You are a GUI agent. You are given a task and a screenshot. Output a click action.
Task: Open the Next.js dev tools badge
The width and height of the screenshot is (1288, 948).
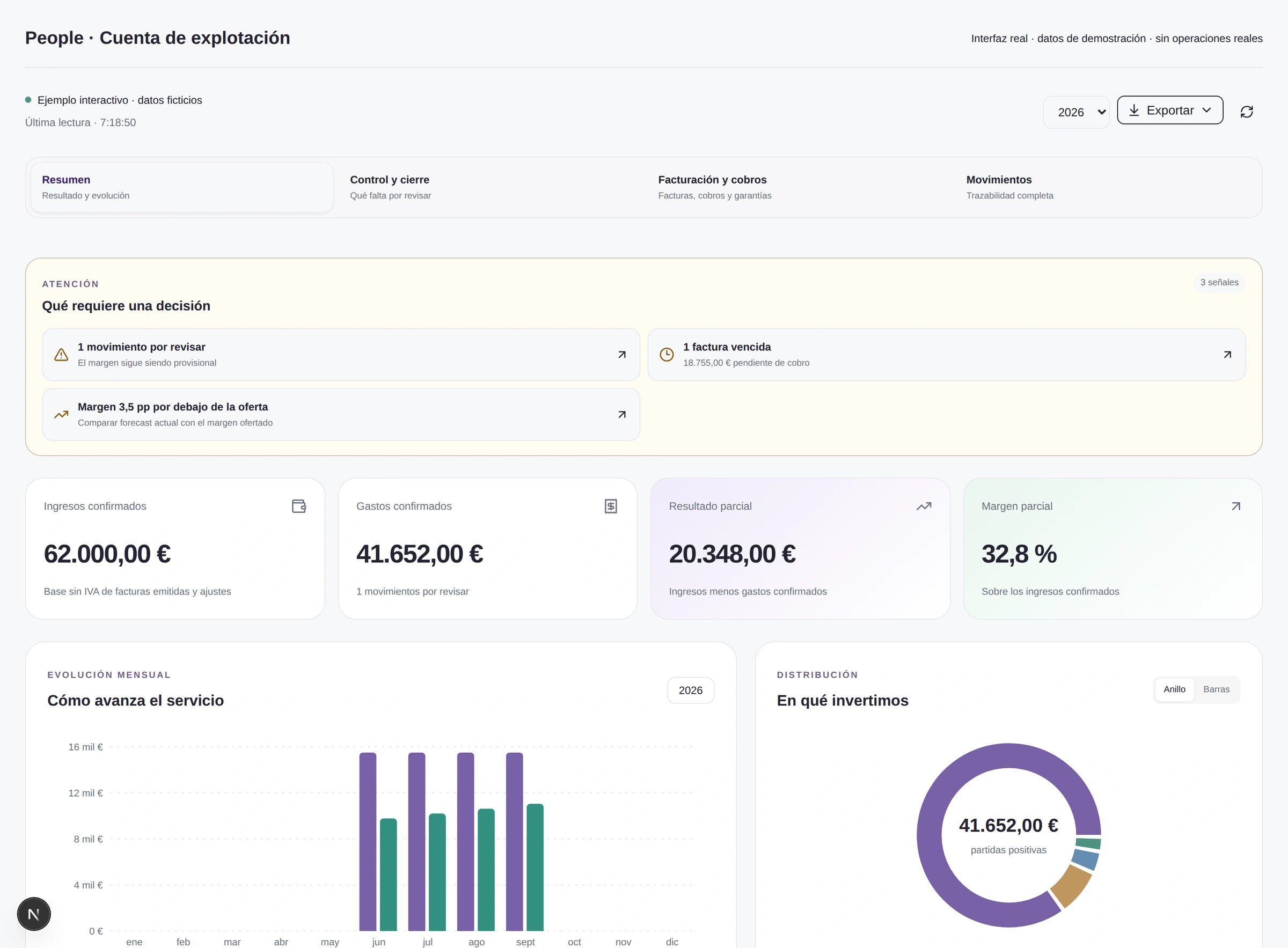click(34, 914)
